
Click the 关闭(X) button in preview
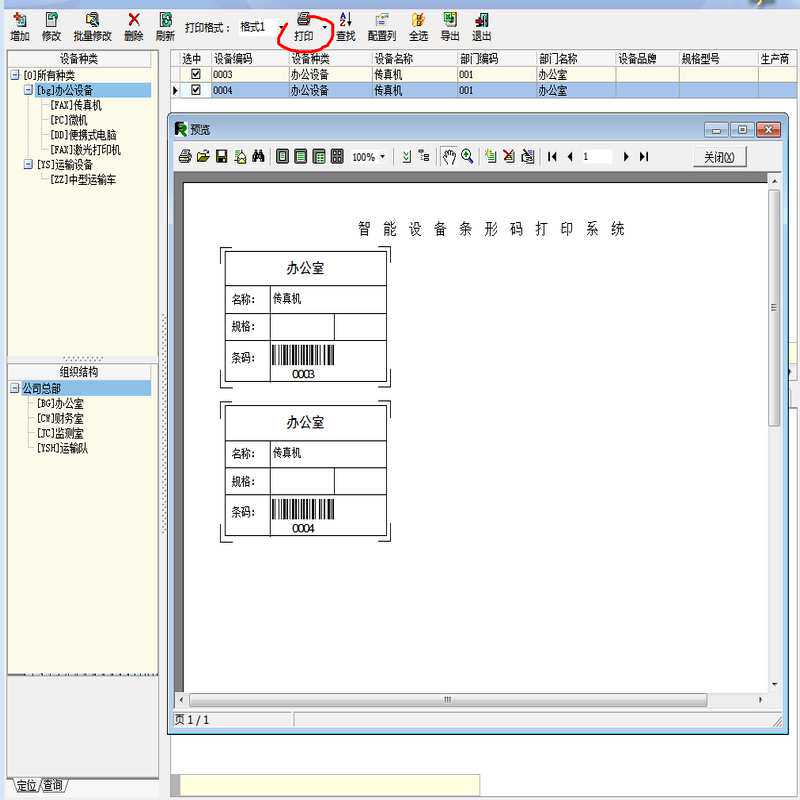(x=719, y=157)
